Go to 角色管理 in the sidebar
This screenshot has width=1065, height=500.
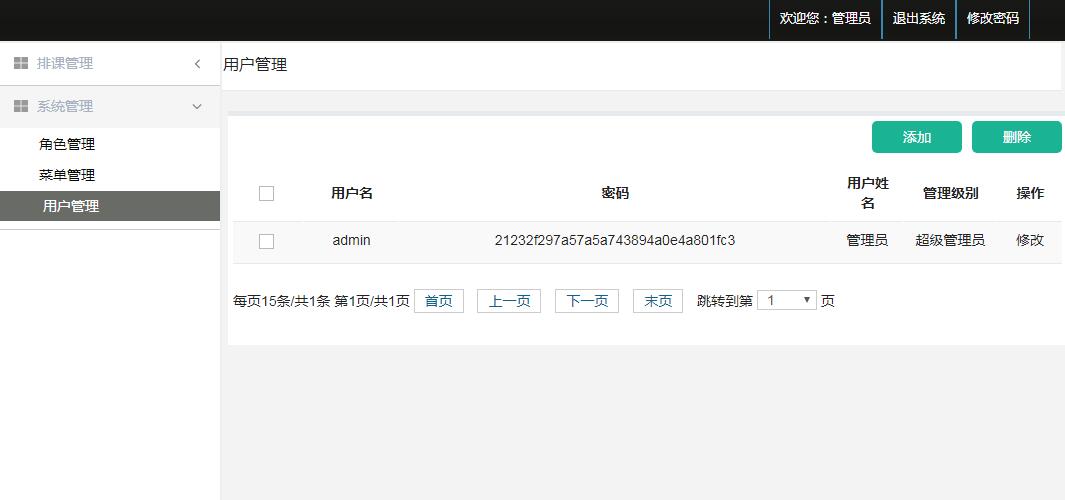[67, 144]
